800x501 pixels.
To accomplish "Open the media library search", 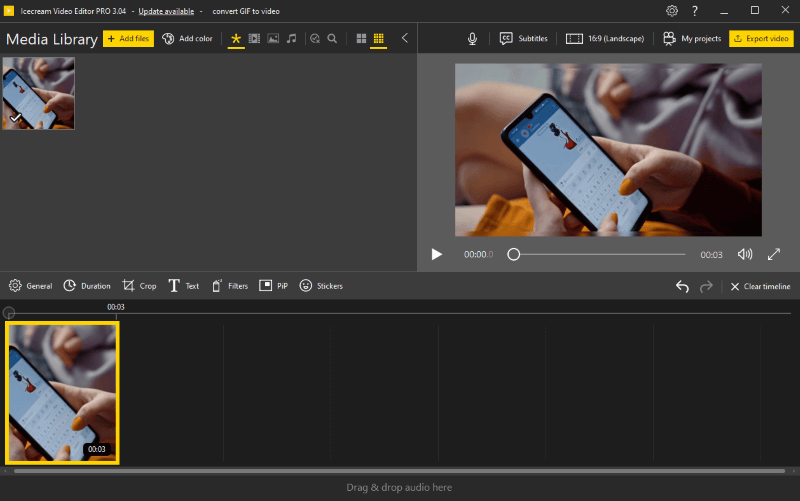I will (x=332, y=39).
